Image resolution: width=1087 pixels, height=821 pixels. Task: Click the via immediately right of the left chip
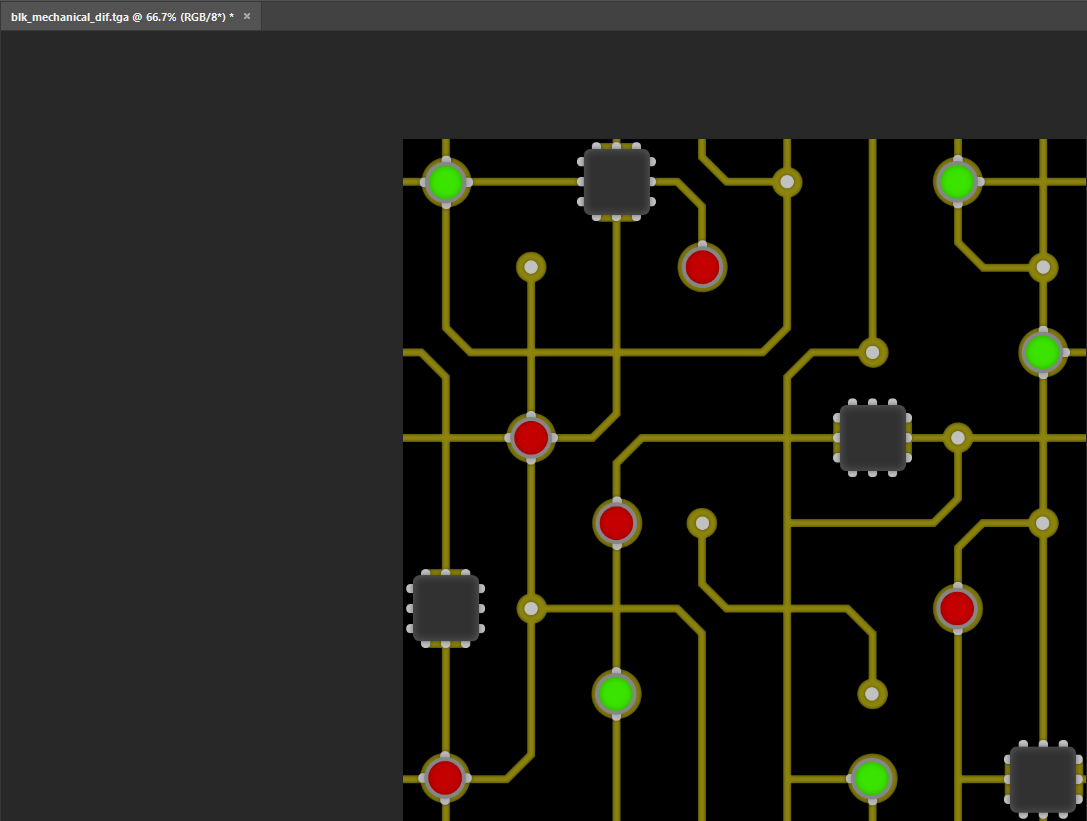530,608
